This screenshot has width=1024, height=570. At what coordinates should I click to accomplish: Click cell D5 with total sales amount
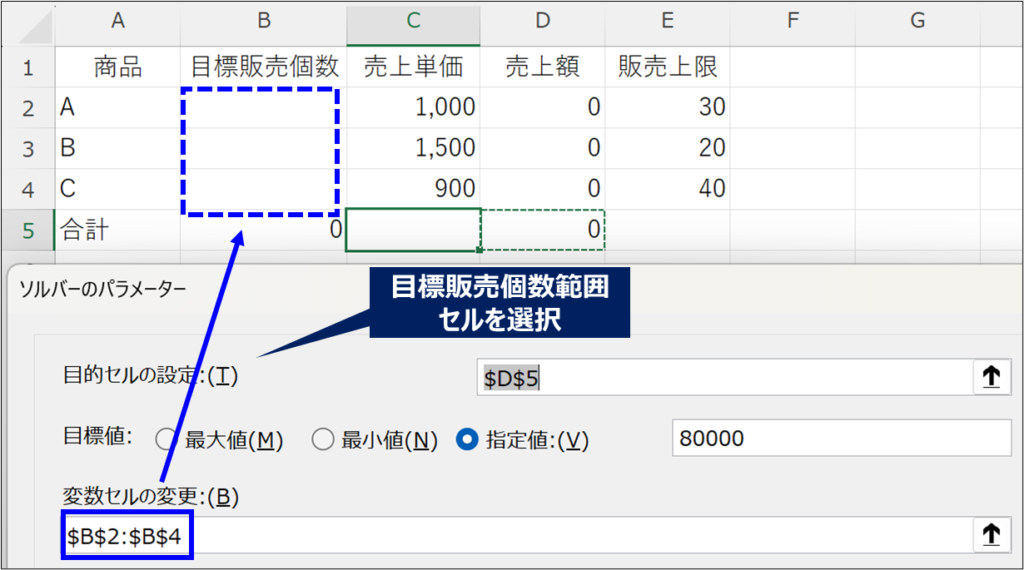(542, 231)
